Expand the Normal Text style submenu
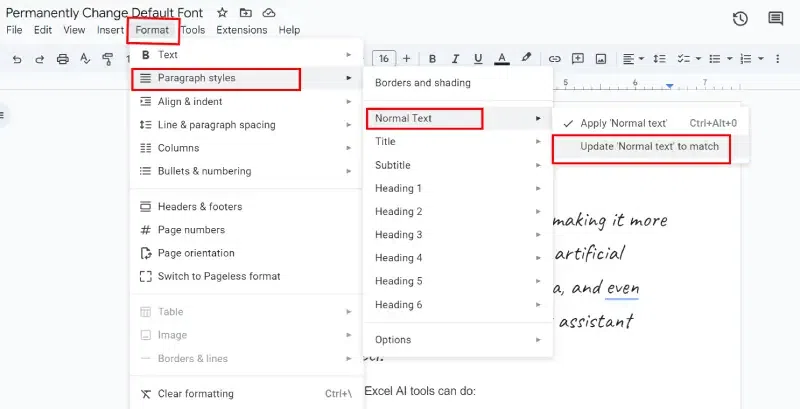The height and width of the screenshot is (409, 800). pyautogui.click(x=458, y=118)
